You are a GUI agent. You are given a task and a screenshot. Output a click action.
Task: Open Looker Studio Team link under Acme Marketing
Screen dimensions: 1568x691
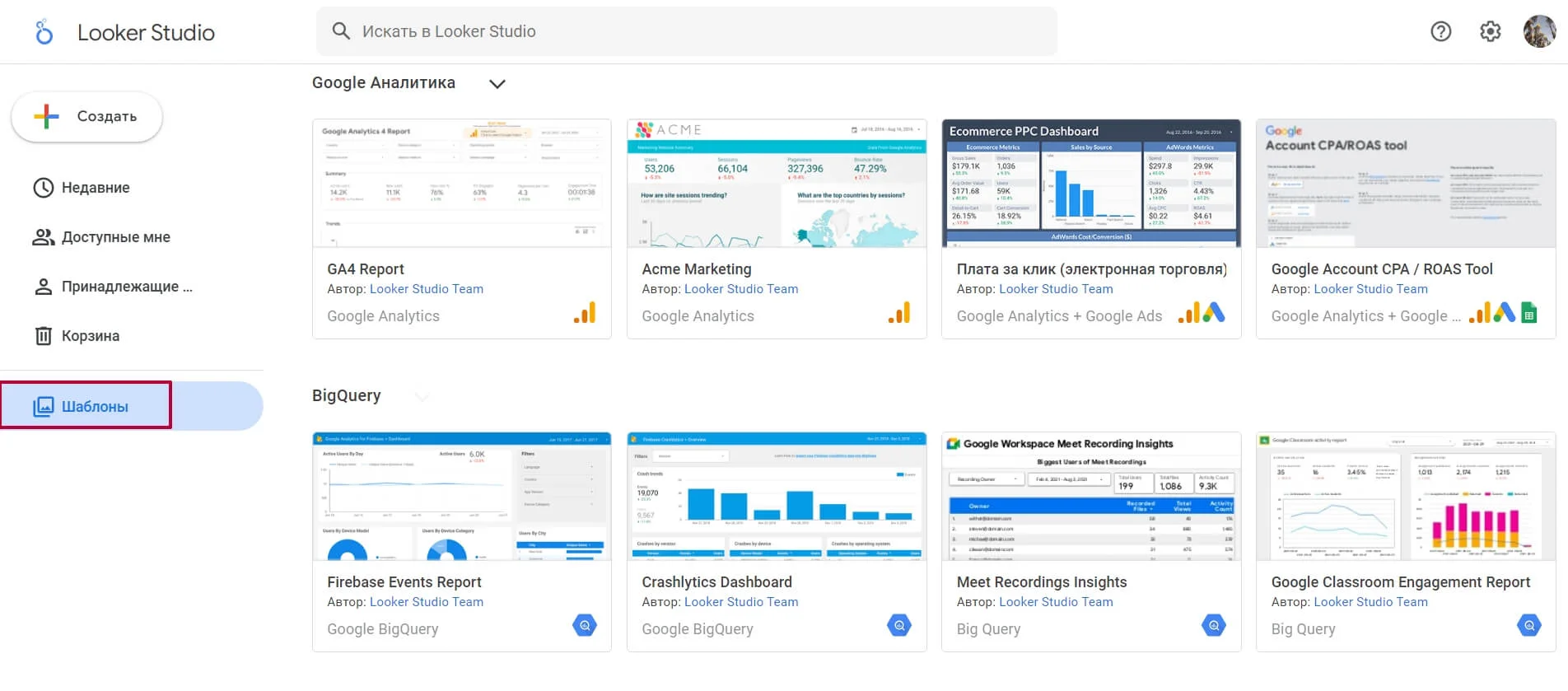pos(741,289)
